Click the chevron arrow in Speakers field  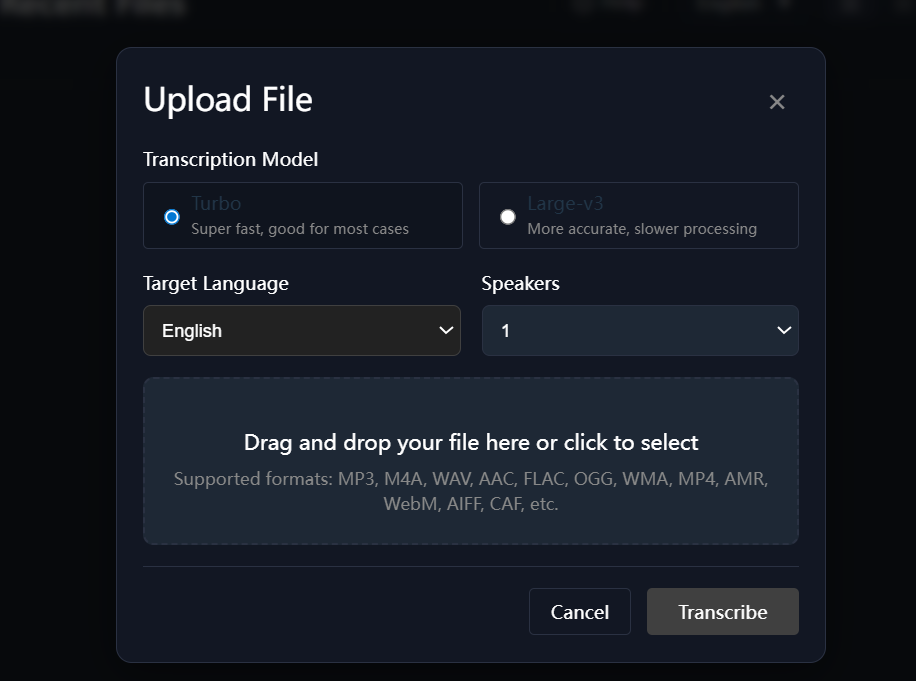coord(784,331)
